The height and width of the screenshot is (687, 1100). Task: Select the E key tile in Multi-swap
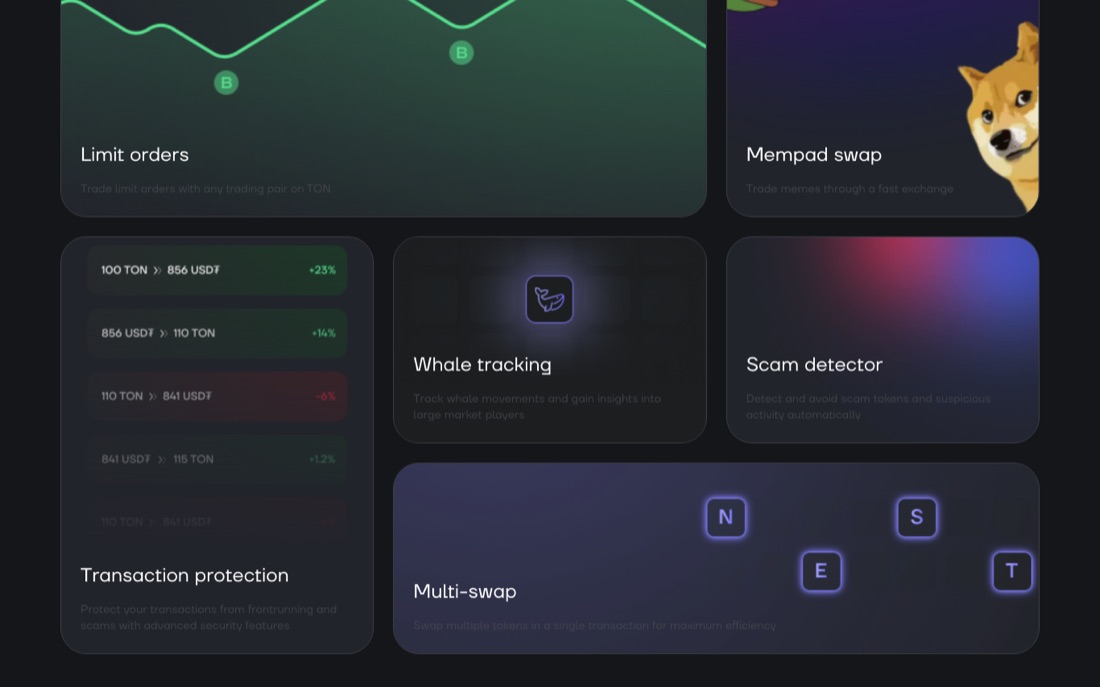tap(821, 571)
